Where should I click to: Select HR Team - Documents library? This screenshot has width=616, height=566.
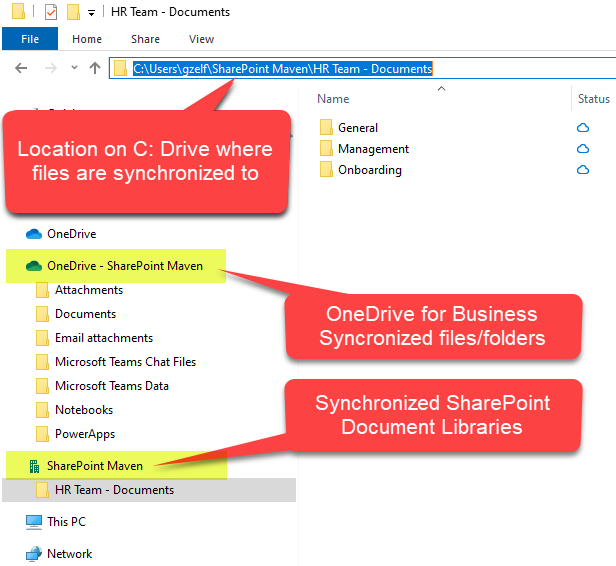tap(114, 490)
